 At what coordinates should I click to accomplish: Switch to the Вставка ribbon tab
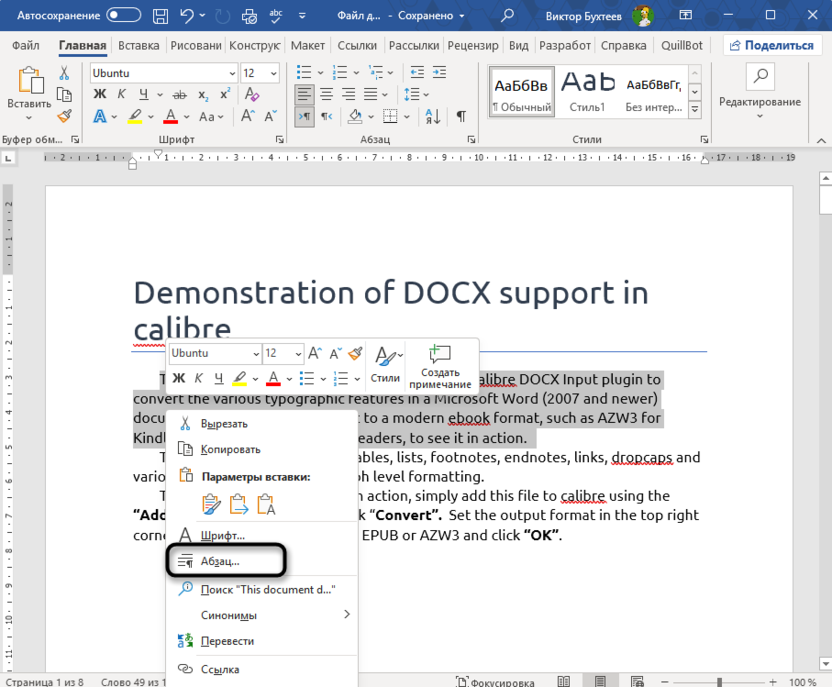(138, 45)
